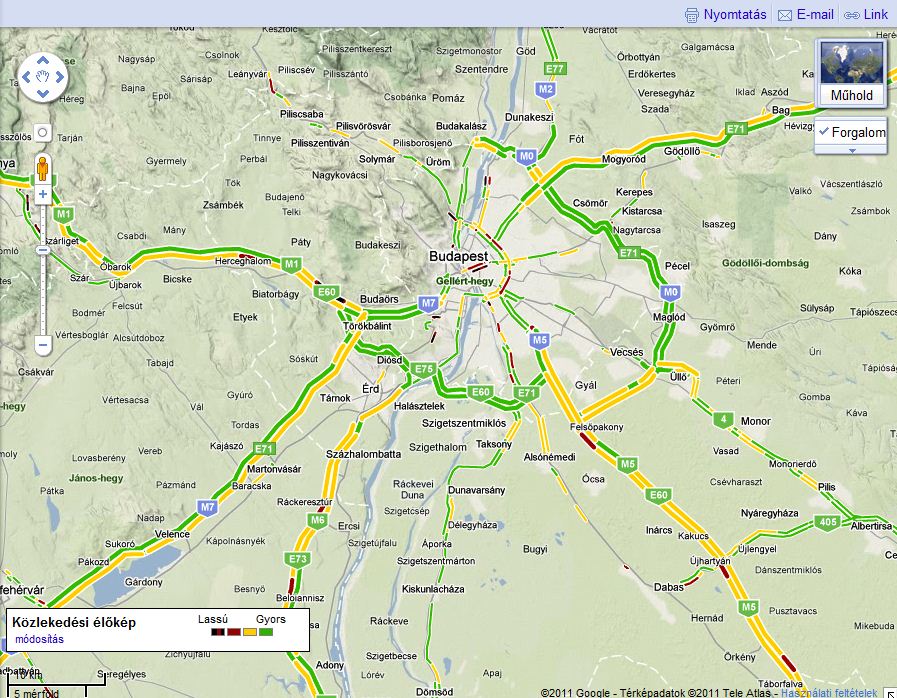Click the green Gyors legend swatch
The height and width of the screenshot is (698, 897).
266,632
